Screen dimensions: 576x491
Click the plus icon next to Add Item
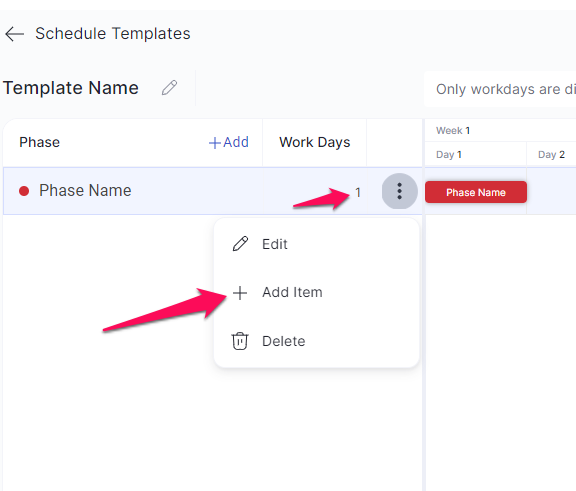point(240,293)
